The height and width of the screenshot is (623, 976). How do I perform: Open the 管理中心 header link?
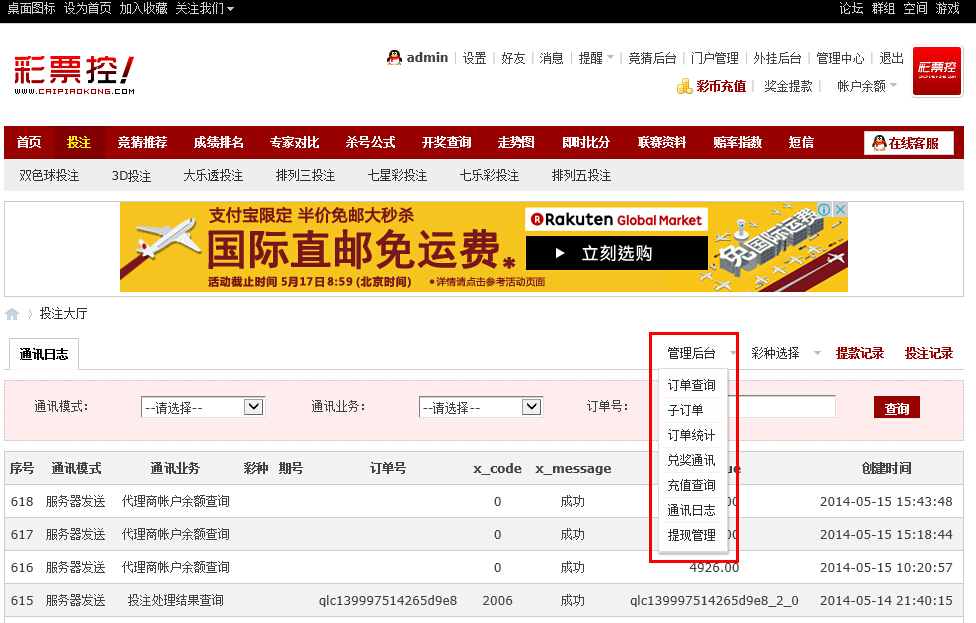(x=840, y=58)
